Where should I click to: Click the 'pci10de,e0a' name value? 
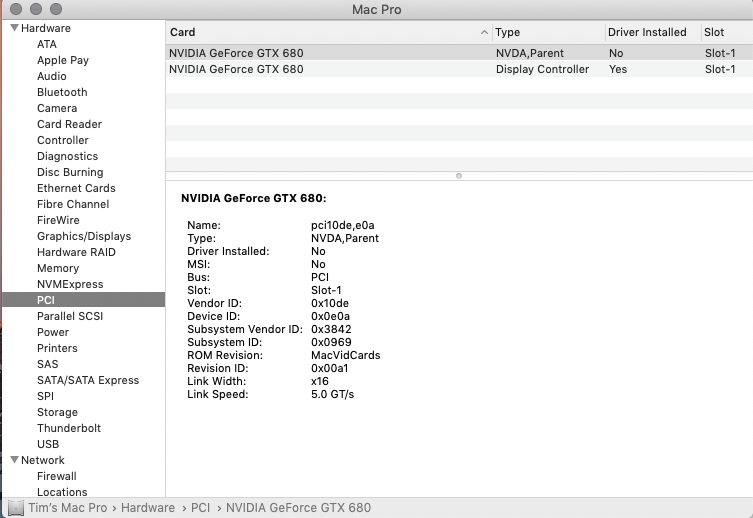(342, 225)
